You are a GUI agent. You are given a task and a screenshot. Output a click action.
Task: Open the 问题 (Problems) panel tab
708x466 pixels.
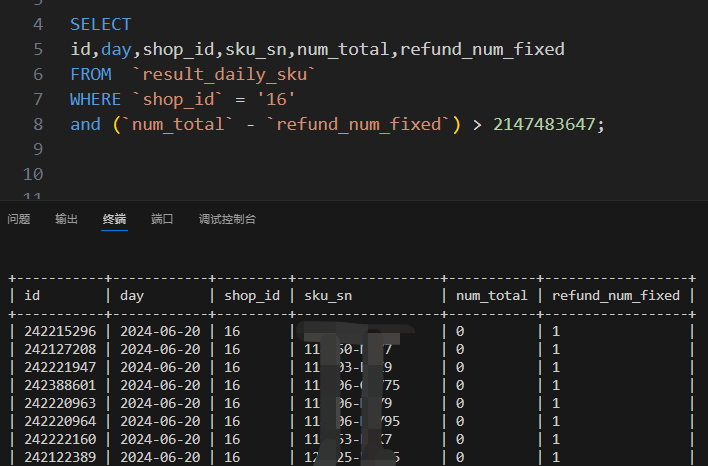tap(19, 219)
